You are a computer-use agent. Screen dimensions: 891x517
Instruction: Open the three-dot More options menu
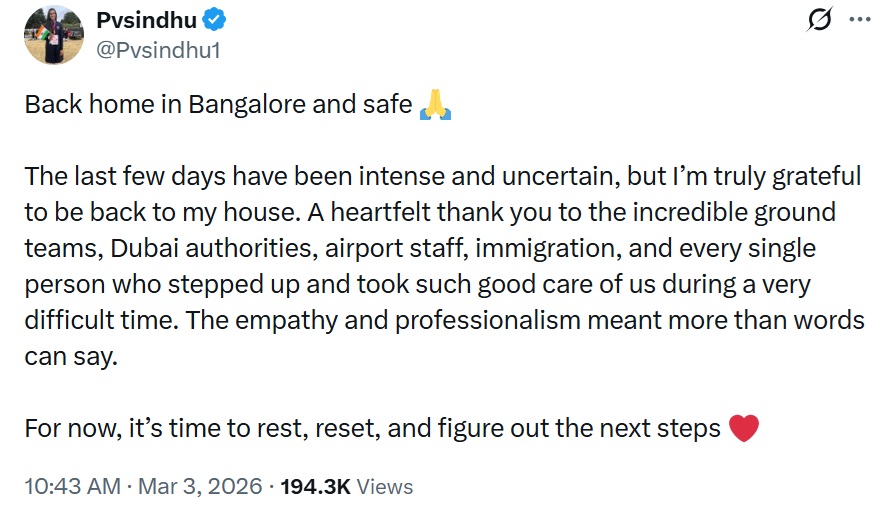pyautogui.click(x=859, y=20)
